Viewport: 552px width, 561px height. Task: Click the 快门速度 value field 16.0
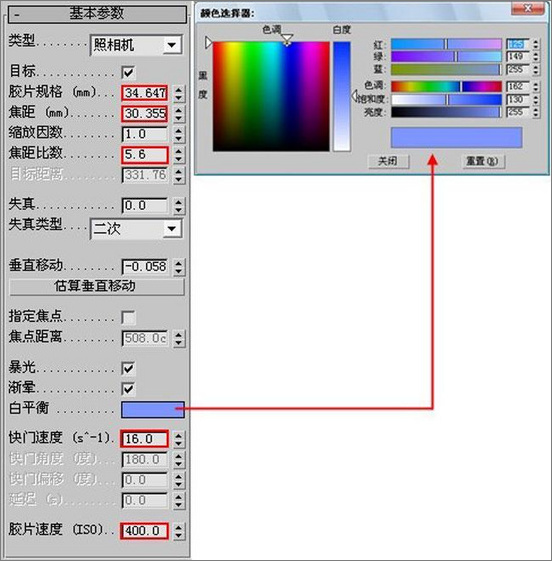pyautogui.click(x=145, y=439)
